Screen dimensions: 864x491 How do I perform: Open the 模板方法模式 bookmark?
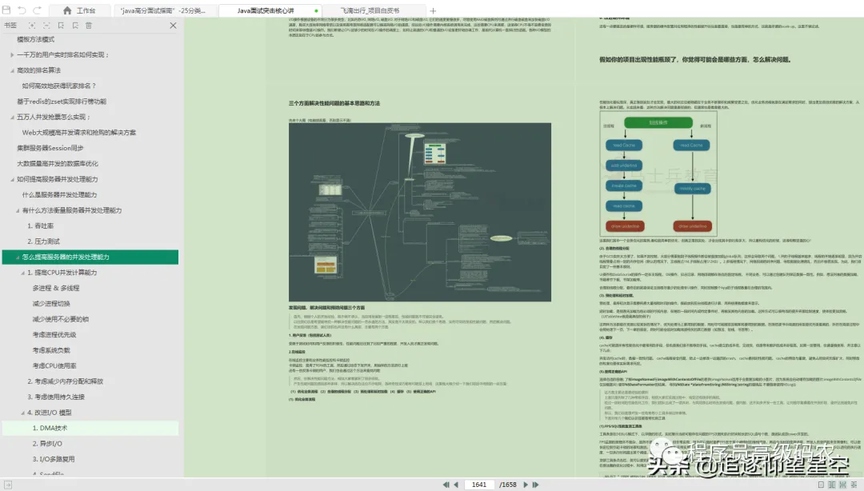(36, 39)
